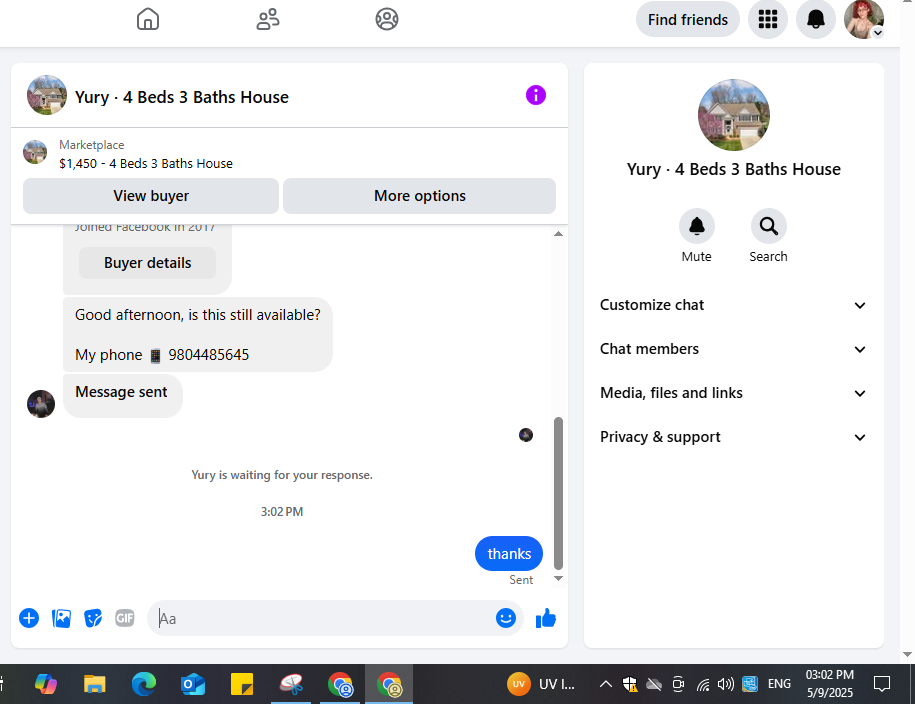Click the chat scrollbar thumb
The height and width of the screenshot is (704, 915).
tap(558, 493)
